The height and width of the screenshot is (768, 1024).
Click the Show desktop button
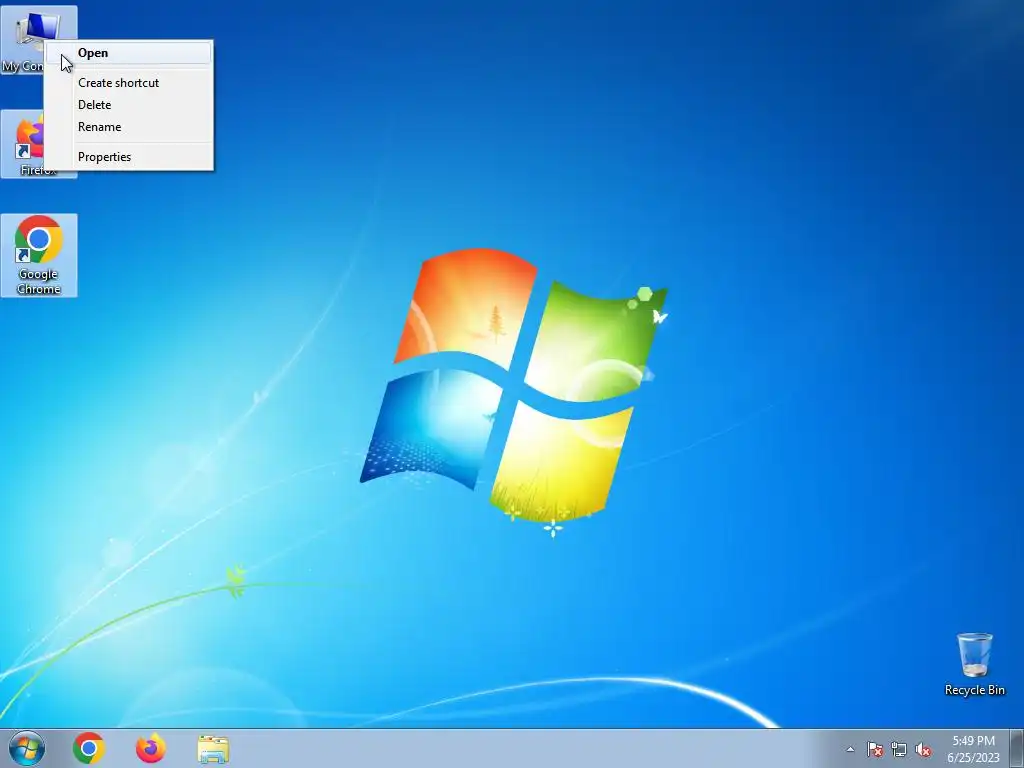coord(1017,748)
